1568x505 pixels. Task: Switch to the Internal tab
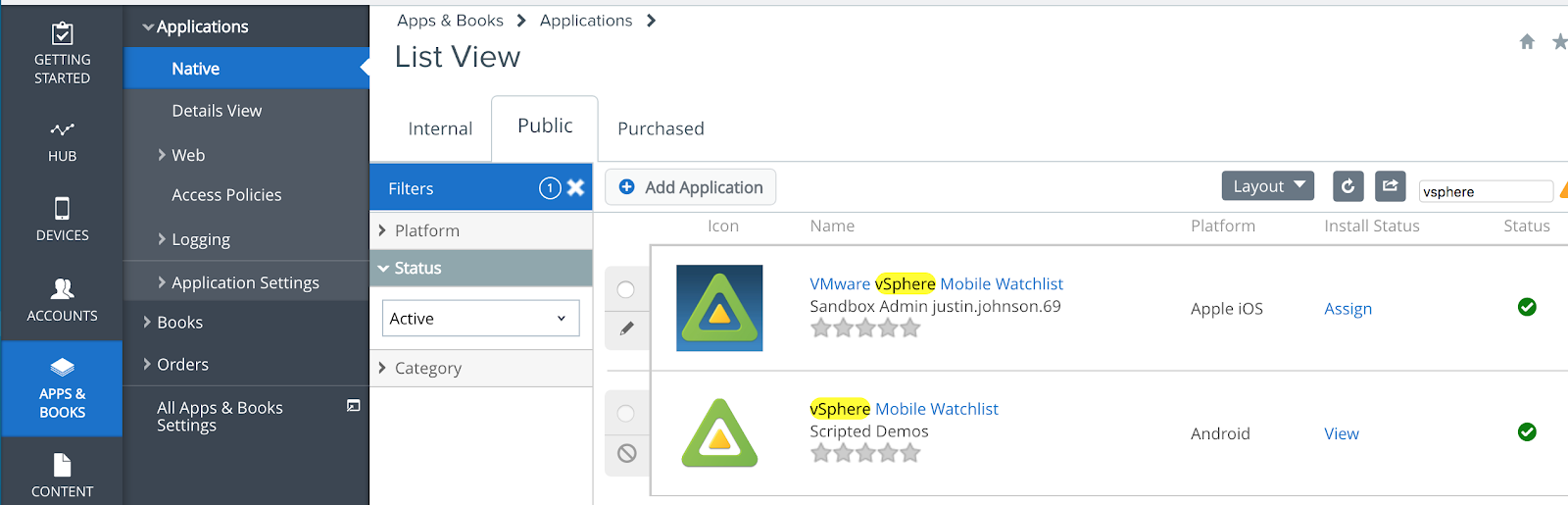pos(440,128)
